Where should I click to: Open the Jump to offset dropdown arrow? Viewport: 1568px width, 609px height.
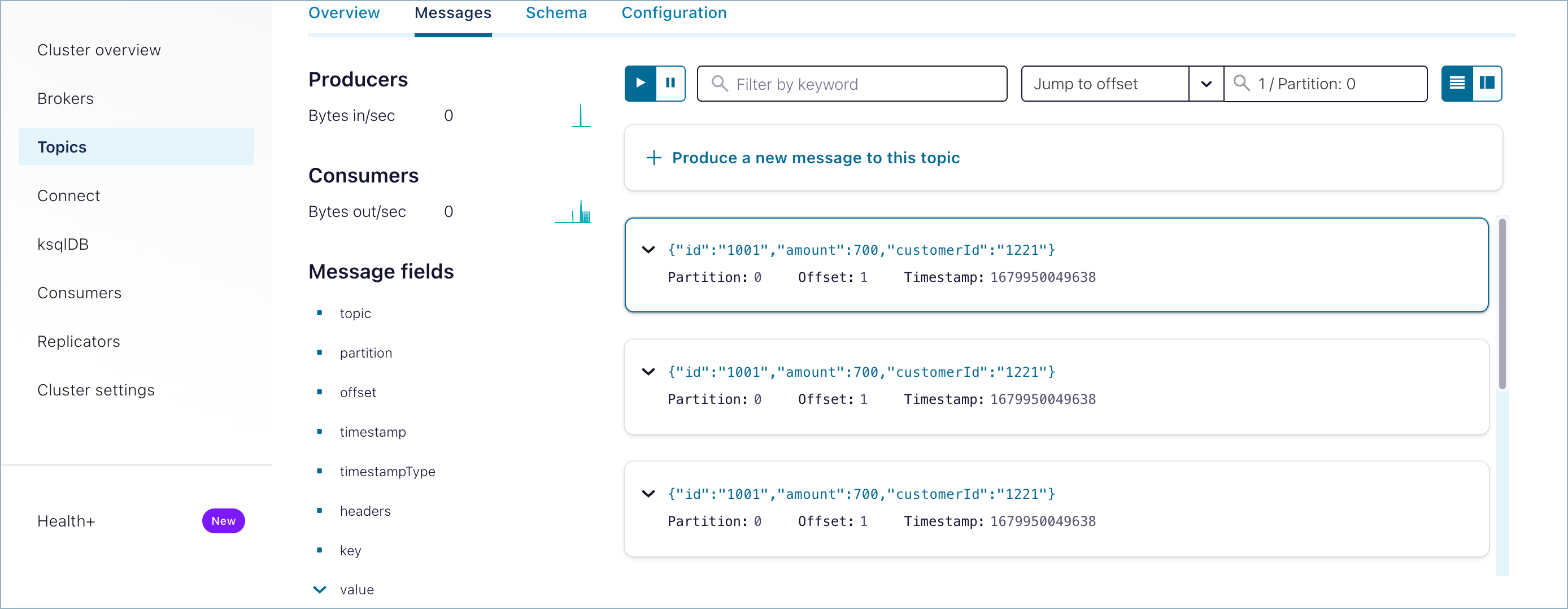point(1206,84)
